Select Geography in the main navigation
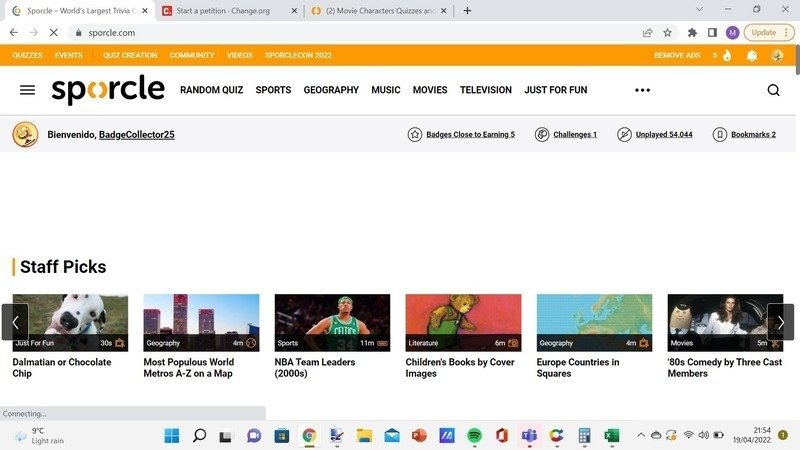The height and width of the screenshot is (450, 800). click(331, 90)
